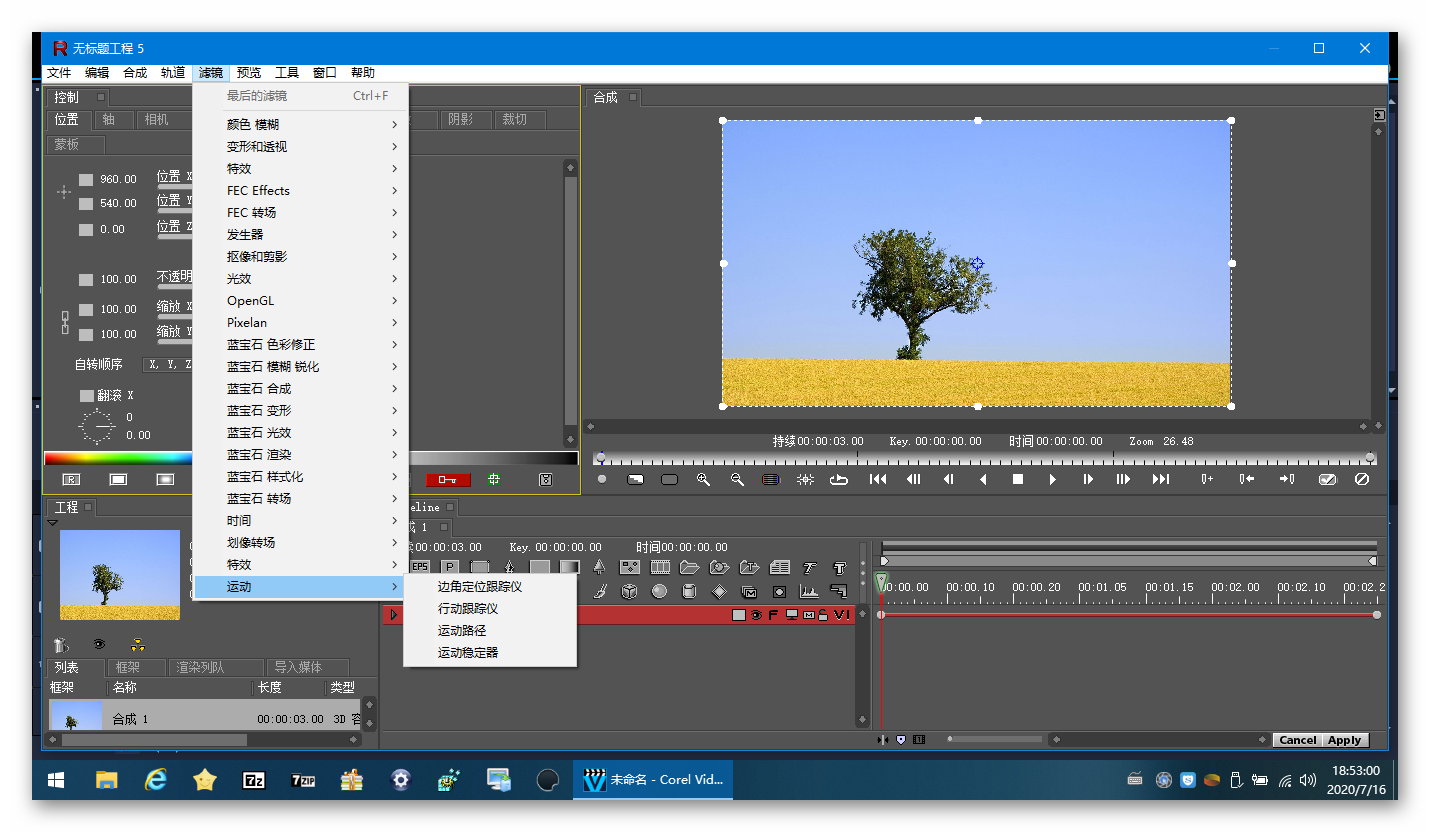Toggle the checkbox beside 翻滚 X
Viewport: 1430px width, 832px height.
point(86,396)
